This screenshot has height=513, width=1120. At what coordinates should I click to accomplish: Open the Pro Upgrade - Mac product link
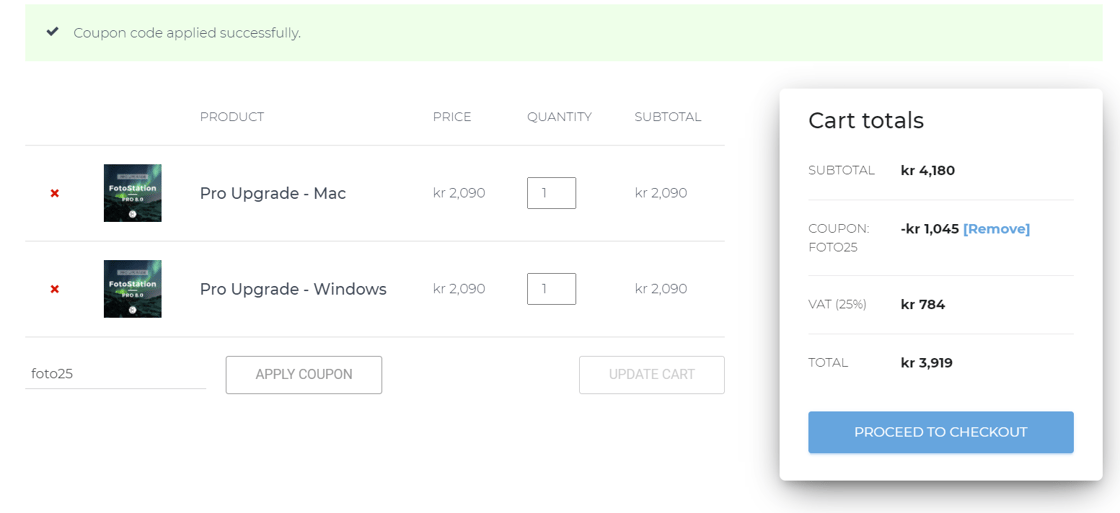(x=272, y=193)
